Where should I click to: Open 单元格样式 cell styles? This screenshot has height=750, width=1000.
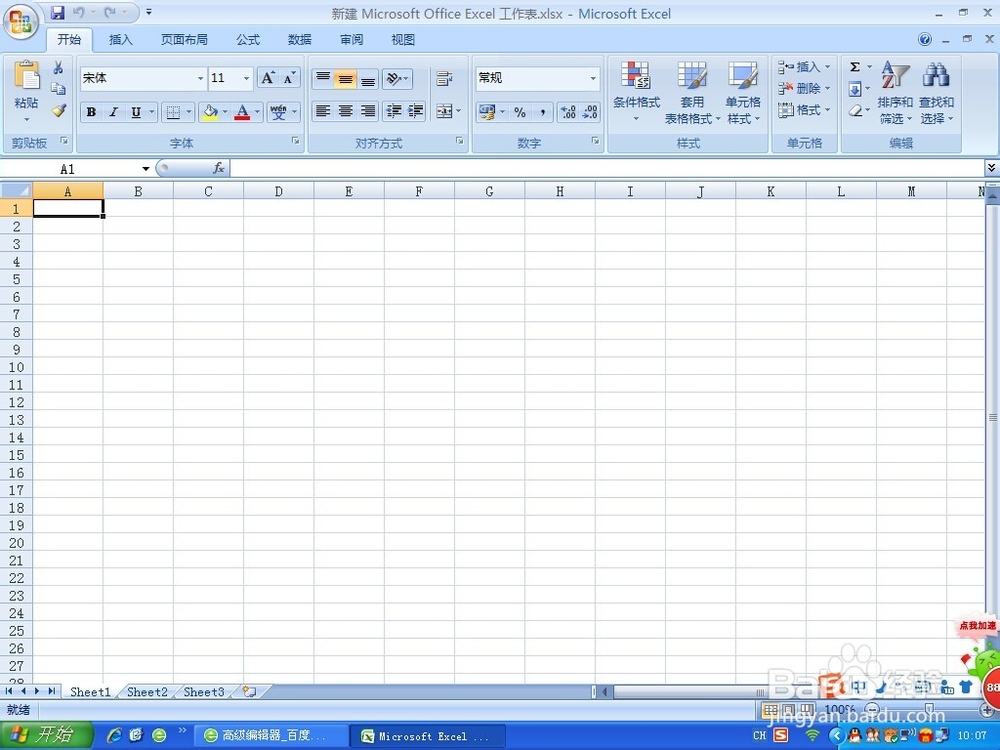(x=743, y=92)
